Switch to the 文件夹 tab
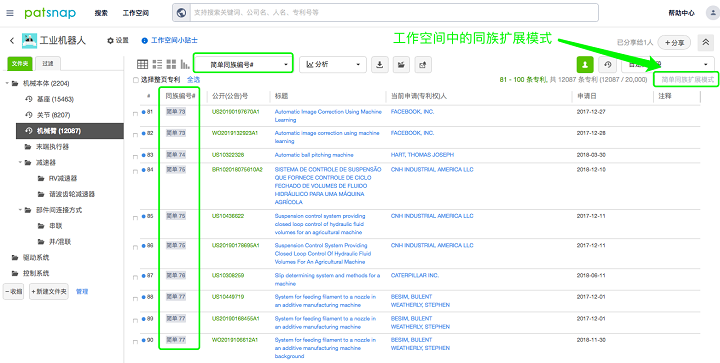The width and height of the screenshot is (720, 363). click(x=20, y=64)
